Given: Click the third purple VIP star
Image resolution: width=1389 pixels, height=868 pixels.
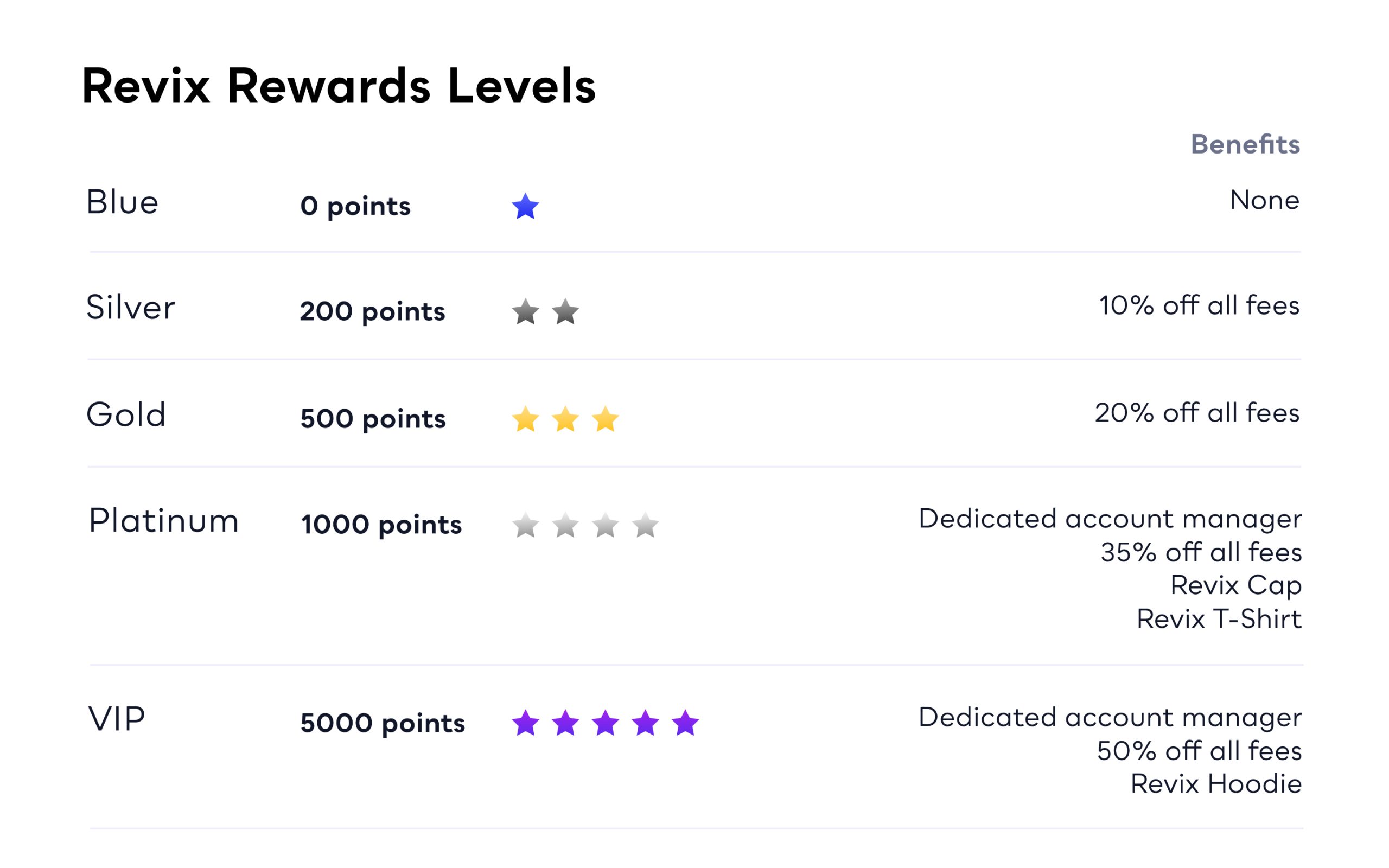Looking at the screenshot, I should [606, 723].
